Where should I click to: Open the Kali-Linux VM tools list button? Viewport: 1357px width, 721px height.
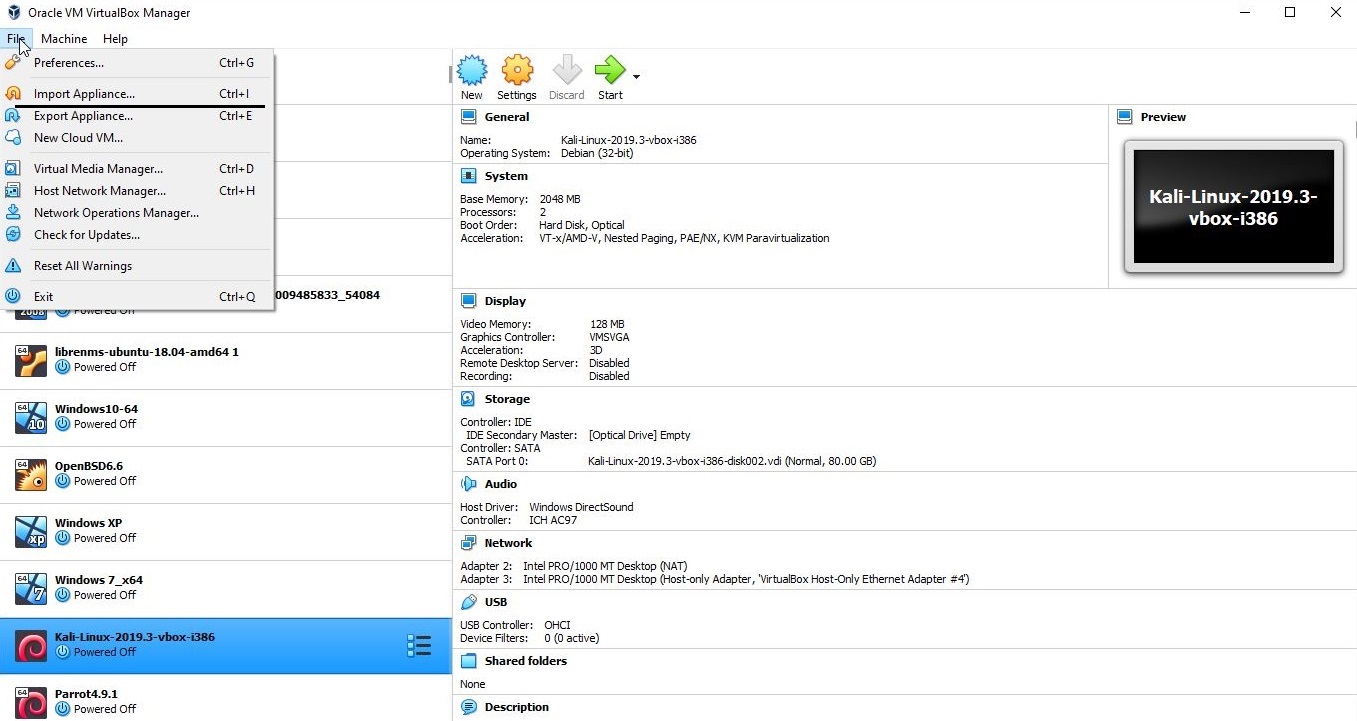(419, 646)
